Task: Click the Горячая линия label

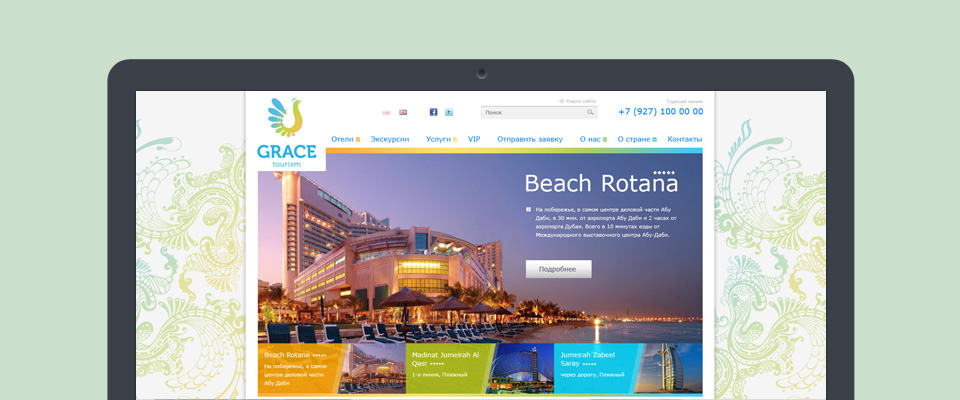Action: tap(685, 101)
